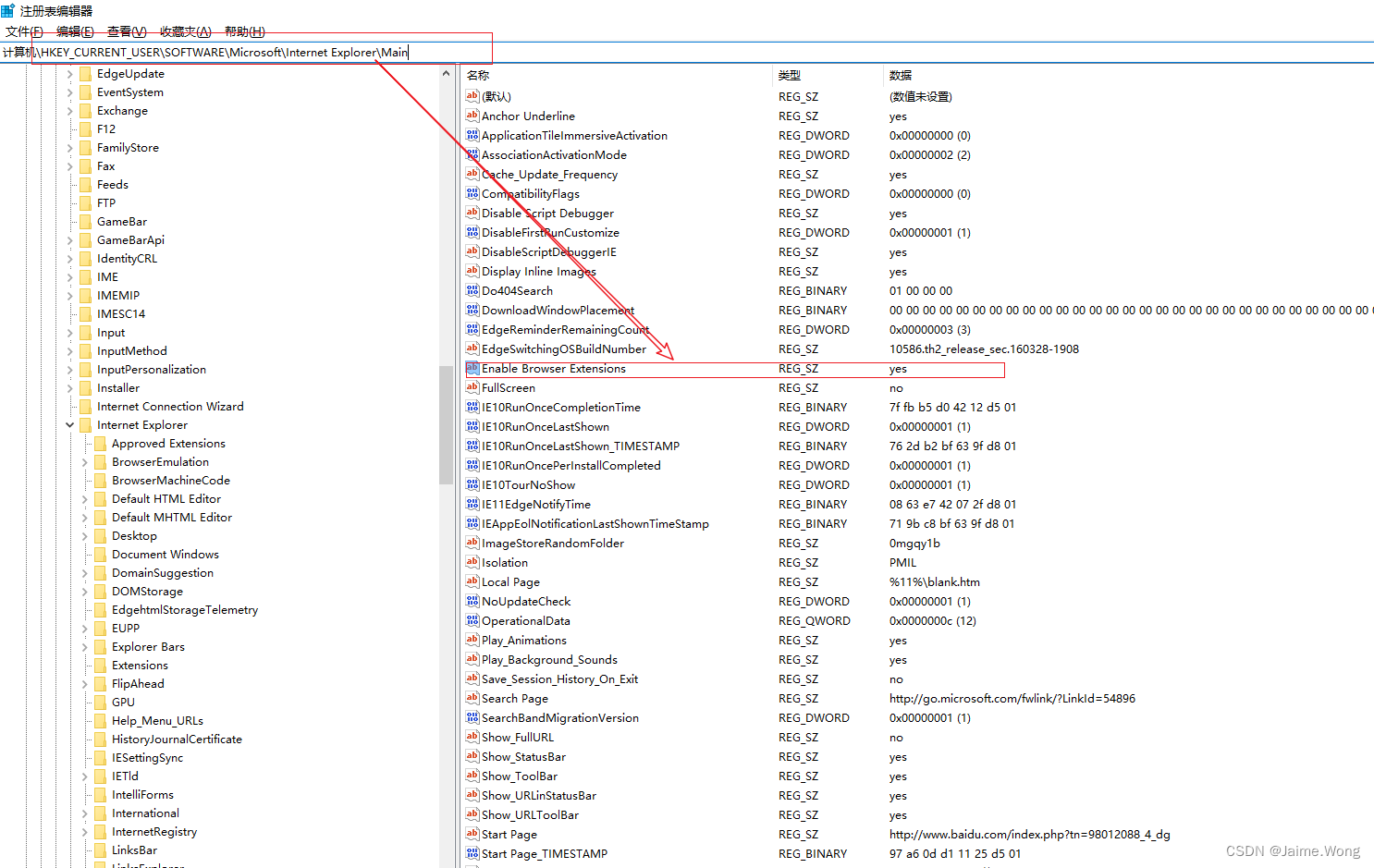This screenshot has height=868, width=1374.
Task: Open the 文件(F) menu
Action: (24, 31)
